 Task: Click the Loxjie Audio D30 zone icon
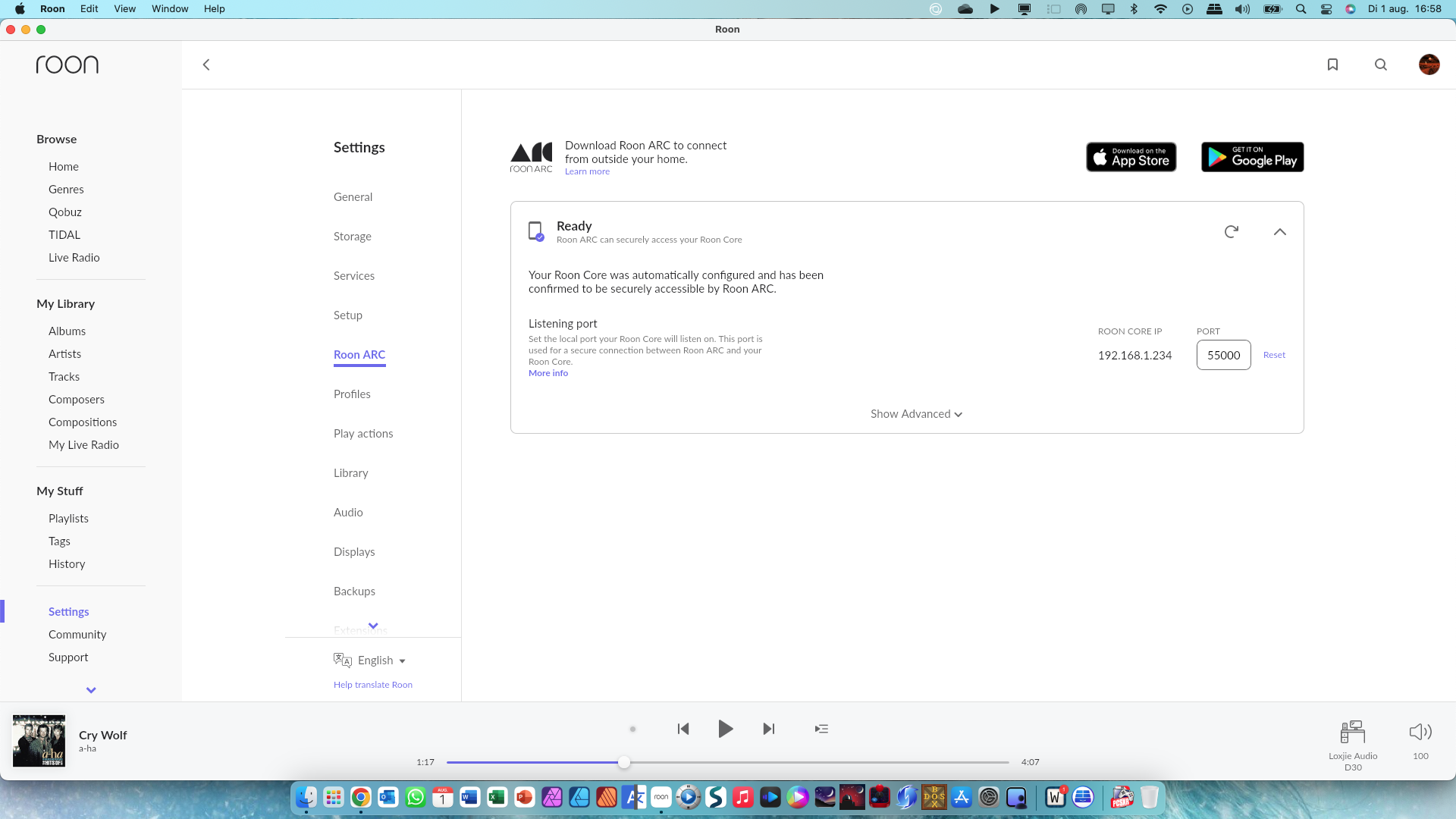coord(1353,732)
